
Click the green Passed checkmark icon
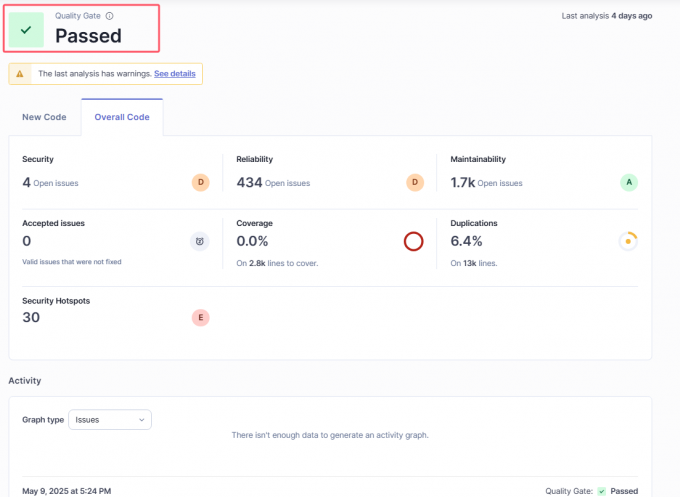tap(26, 30)
